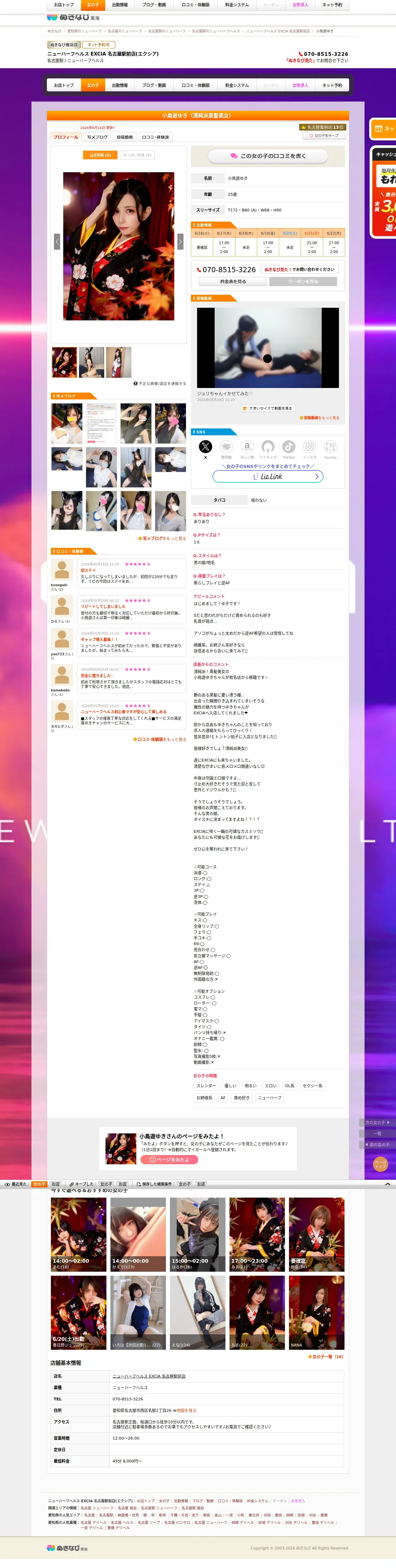Image resolution: width=396 pixels, height=1568 pixels.
Task: Click the ツイキャス icon
Action: point(268,446)
